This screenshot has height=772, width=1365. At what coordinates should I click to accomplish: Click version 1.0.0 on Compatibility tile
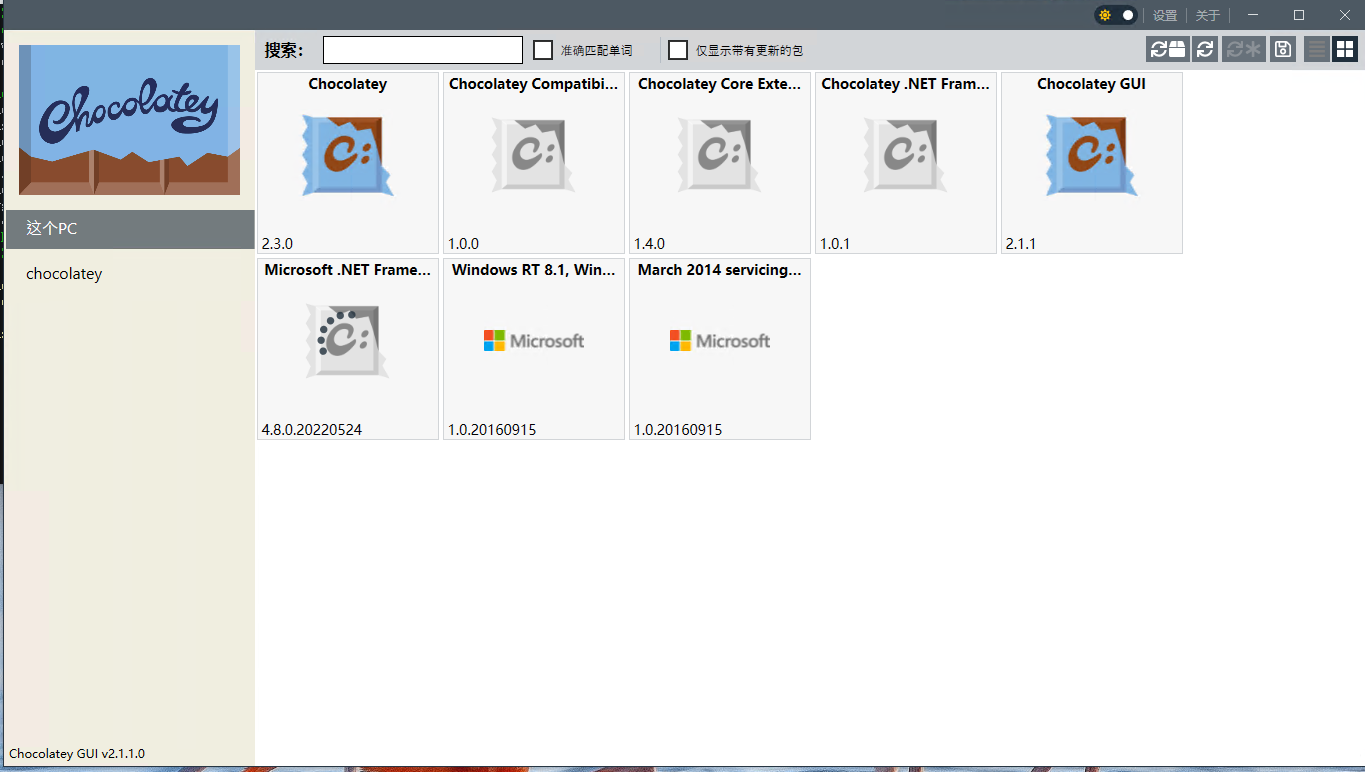click(x=464, y=244)
